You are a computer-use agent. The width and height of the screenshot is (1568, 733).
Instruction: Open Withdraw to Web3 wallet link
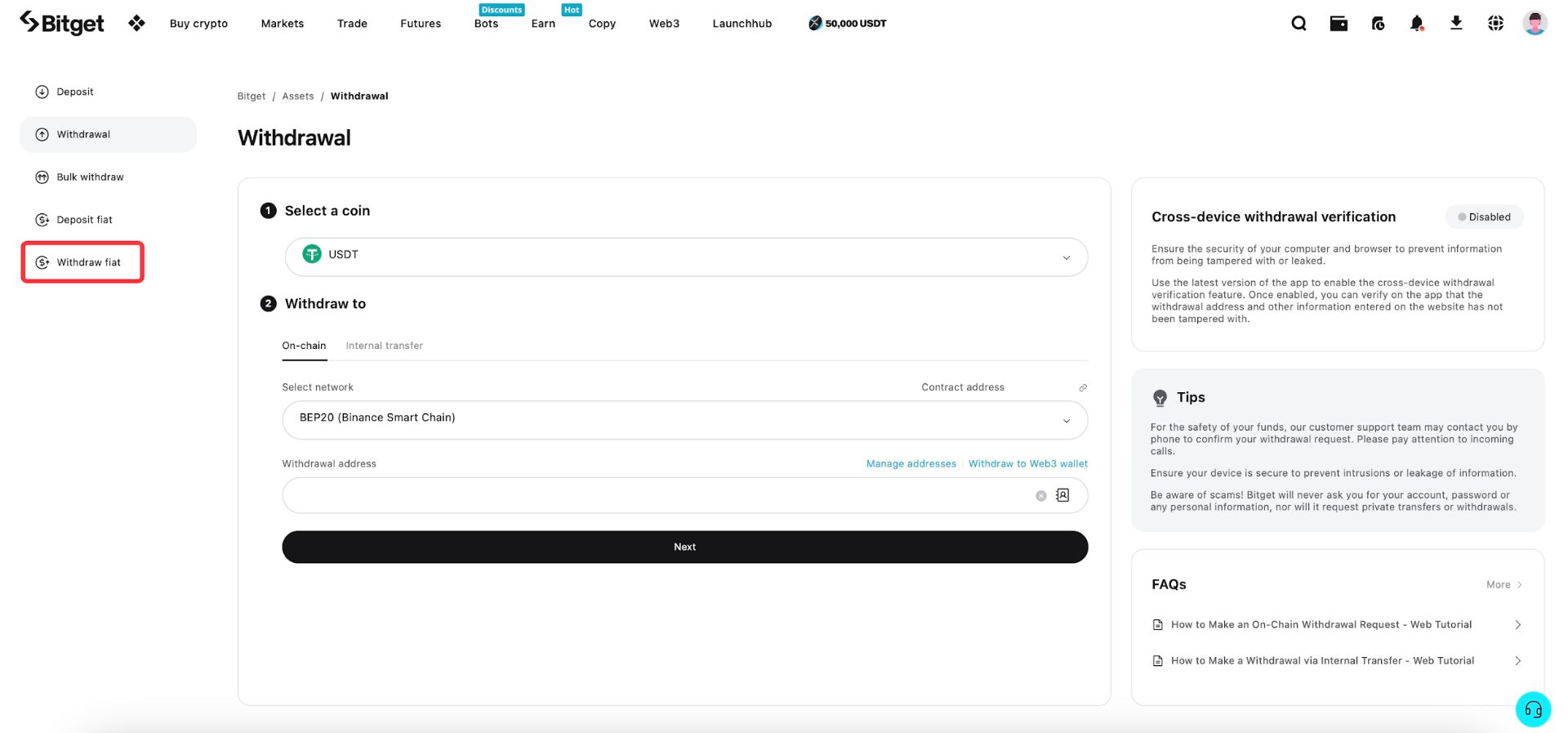coord(1027,463)
